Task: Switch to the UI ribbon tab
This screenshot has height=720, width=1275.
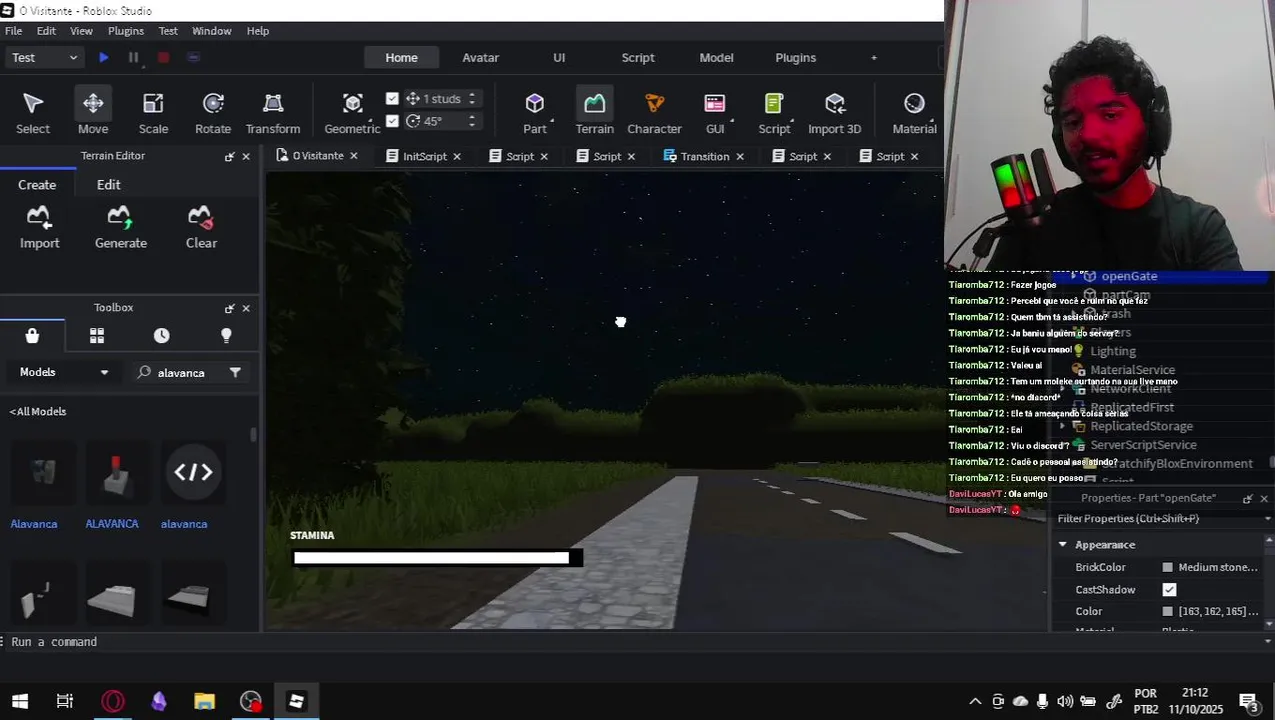Action: (559, 58)
